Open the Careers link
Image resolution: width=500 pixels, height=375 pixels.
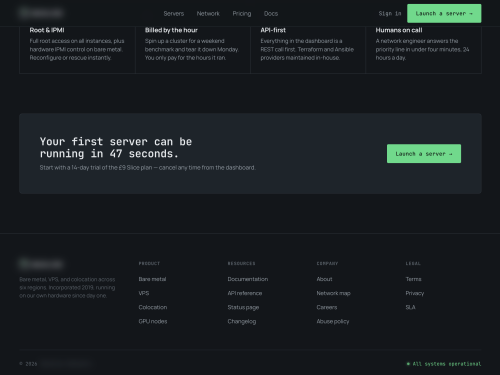pyautogui.click(x=327, y=307)
